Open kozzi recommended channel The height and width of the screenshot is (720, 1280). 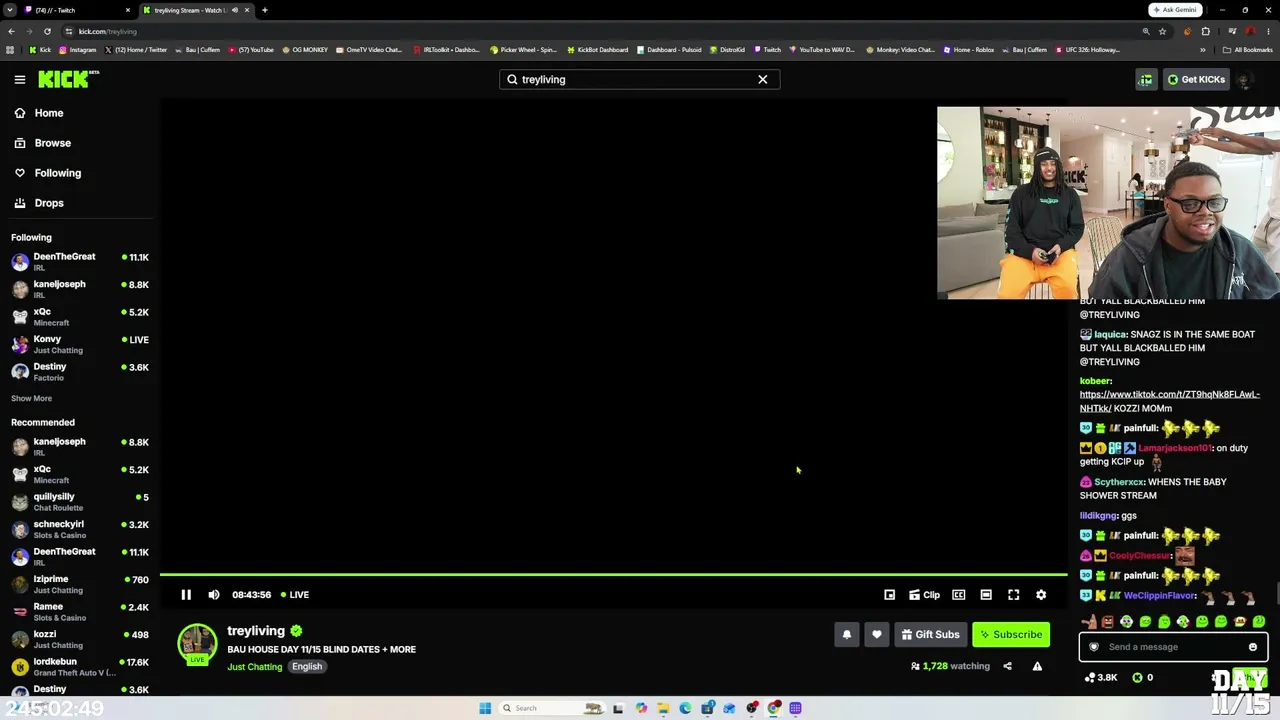[x=80, y=639]
